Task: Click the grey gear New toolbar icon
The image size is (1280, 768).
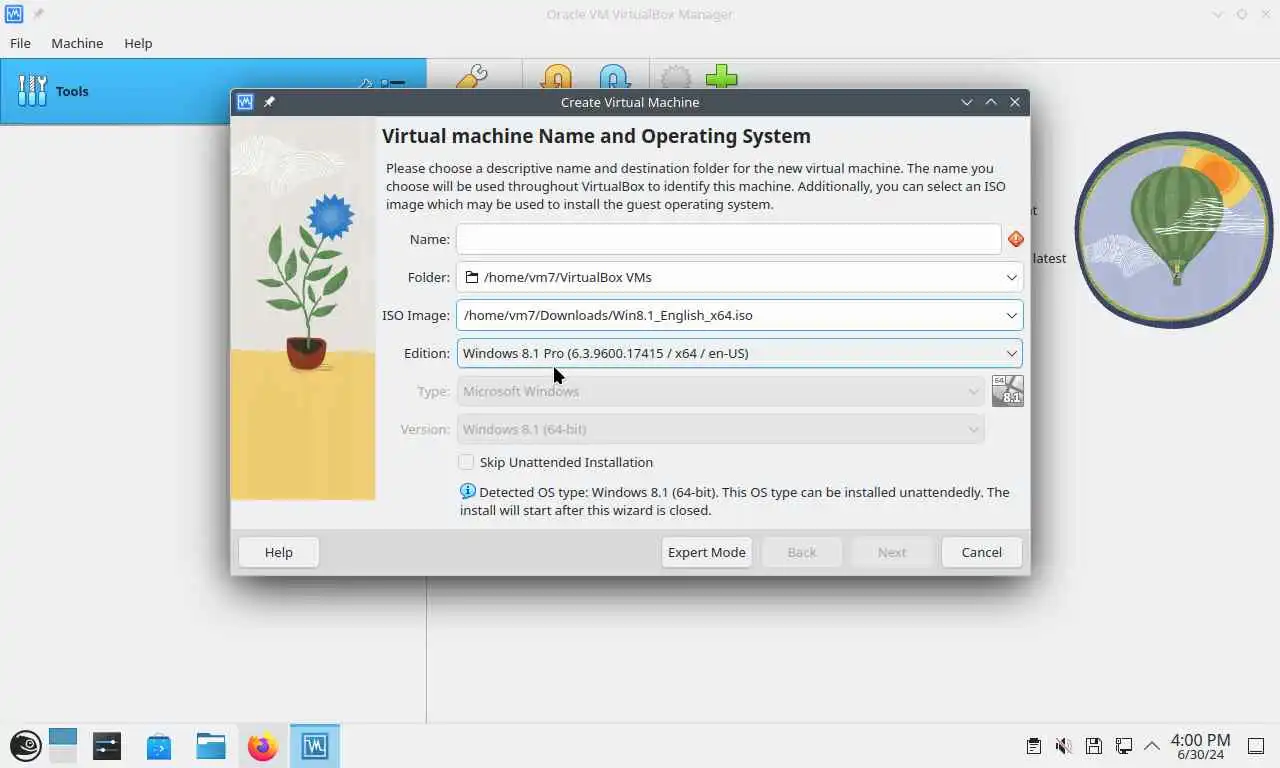Action: (x=676, y=77)
